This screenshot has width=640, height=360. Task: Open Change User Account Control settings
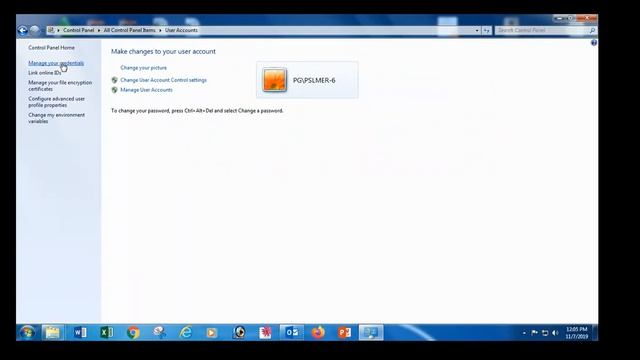click(163, 80)
